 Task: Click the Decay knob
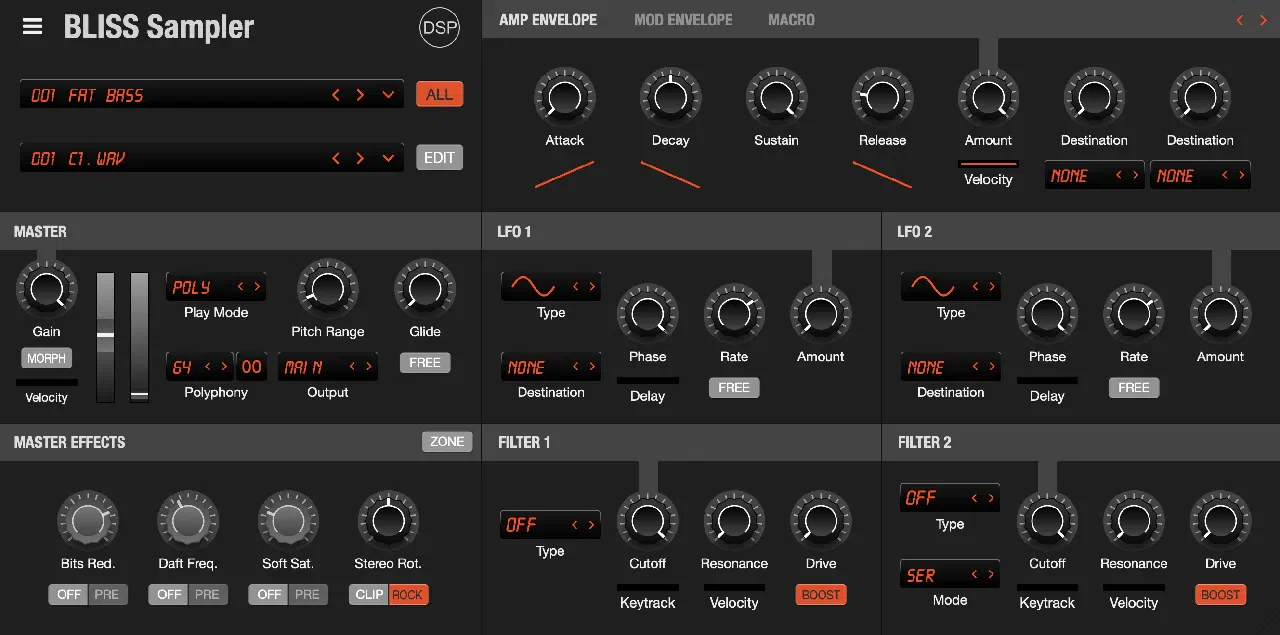coord(670,97)
